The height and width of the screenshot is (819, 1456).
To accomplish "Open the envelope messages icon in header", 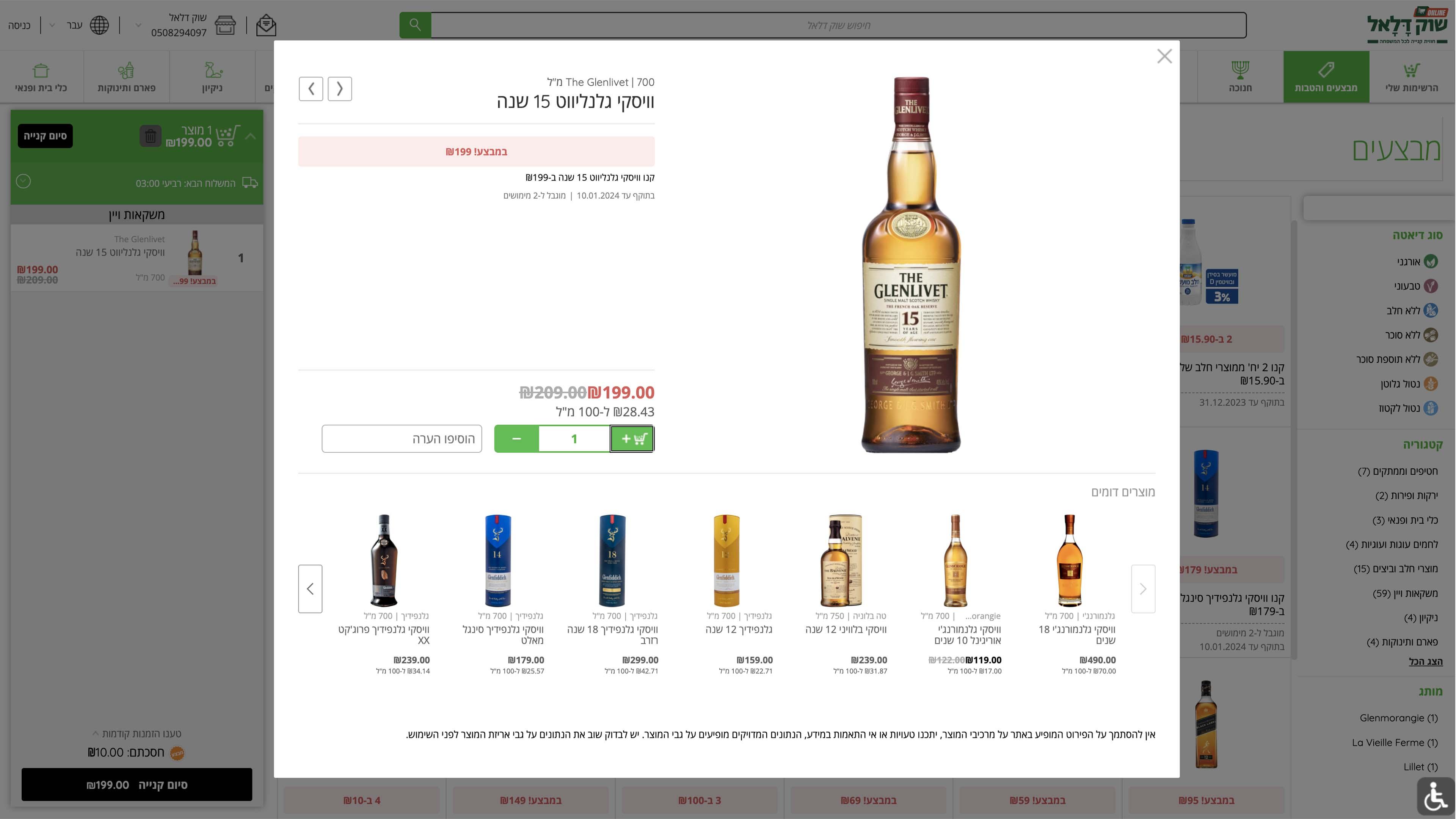I will pyautogui.click(x=266, y=25).
